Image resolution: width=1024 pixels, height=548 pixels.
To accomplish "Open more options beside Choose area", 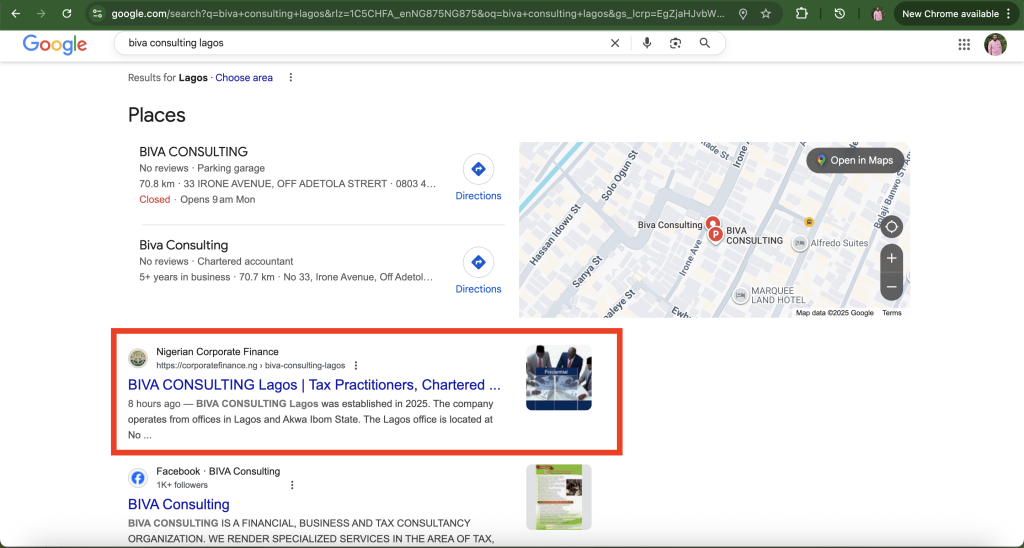I will point(291,78).
